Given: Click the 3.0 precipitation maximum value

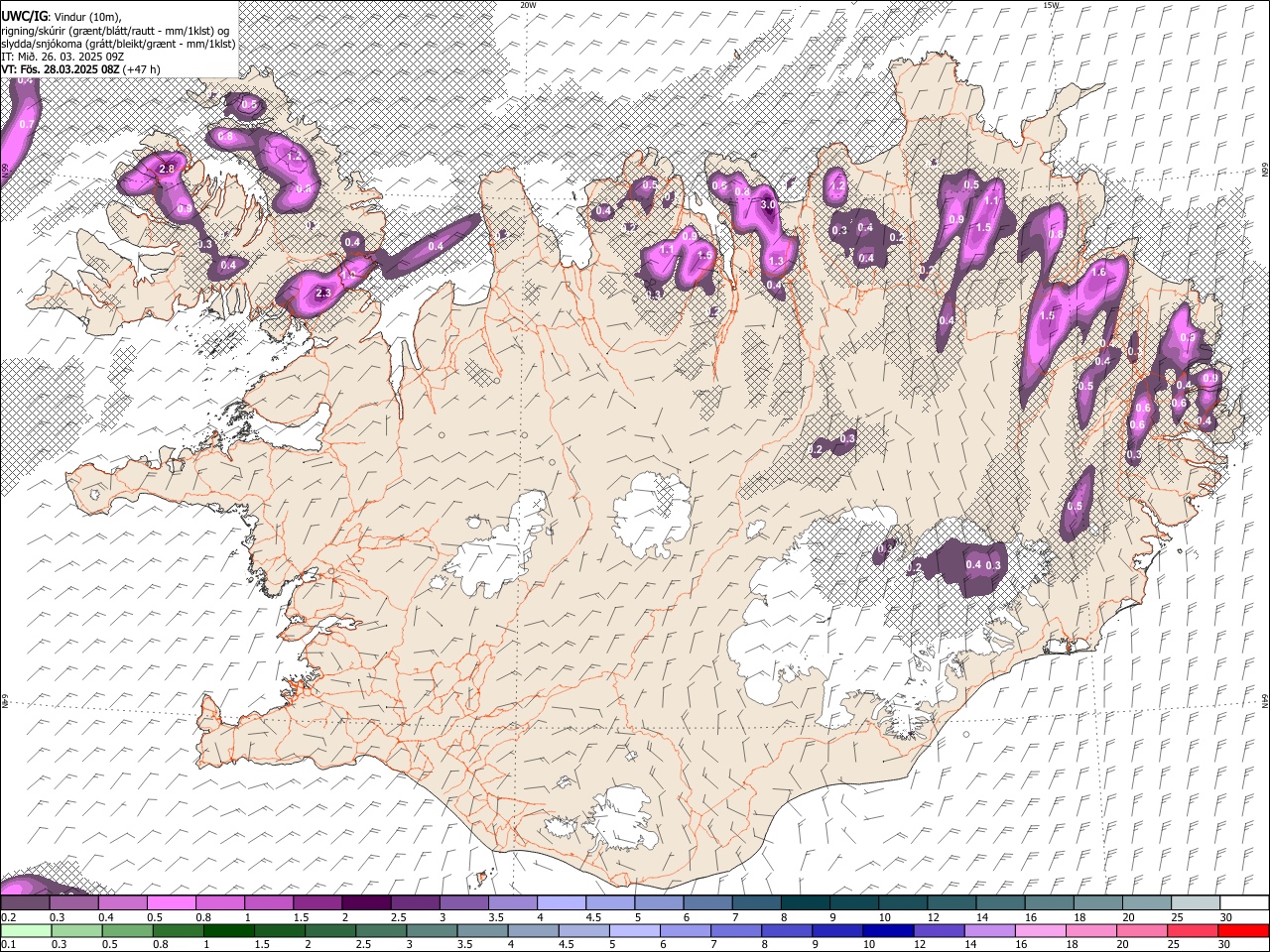Looking at the screenshot, I should click(x=767, y=204).
